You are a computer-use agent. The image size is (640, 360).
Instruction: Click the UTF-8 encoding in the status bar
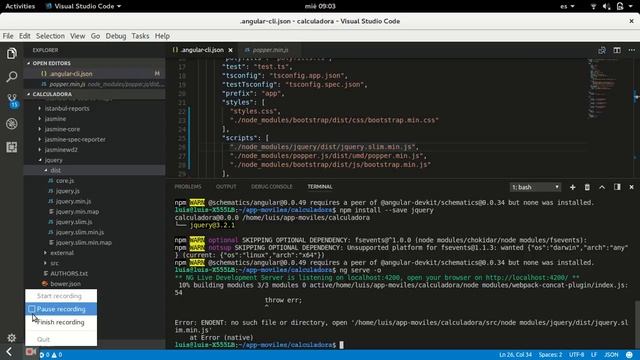click(x=576, y=355)
